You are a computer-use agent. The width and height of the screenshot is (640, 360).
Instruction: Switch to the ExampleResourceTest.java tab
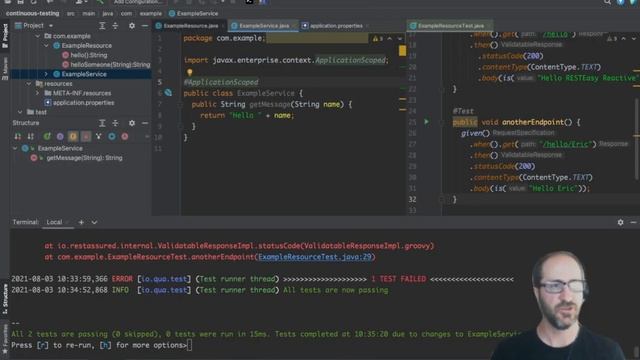point(450,26)
